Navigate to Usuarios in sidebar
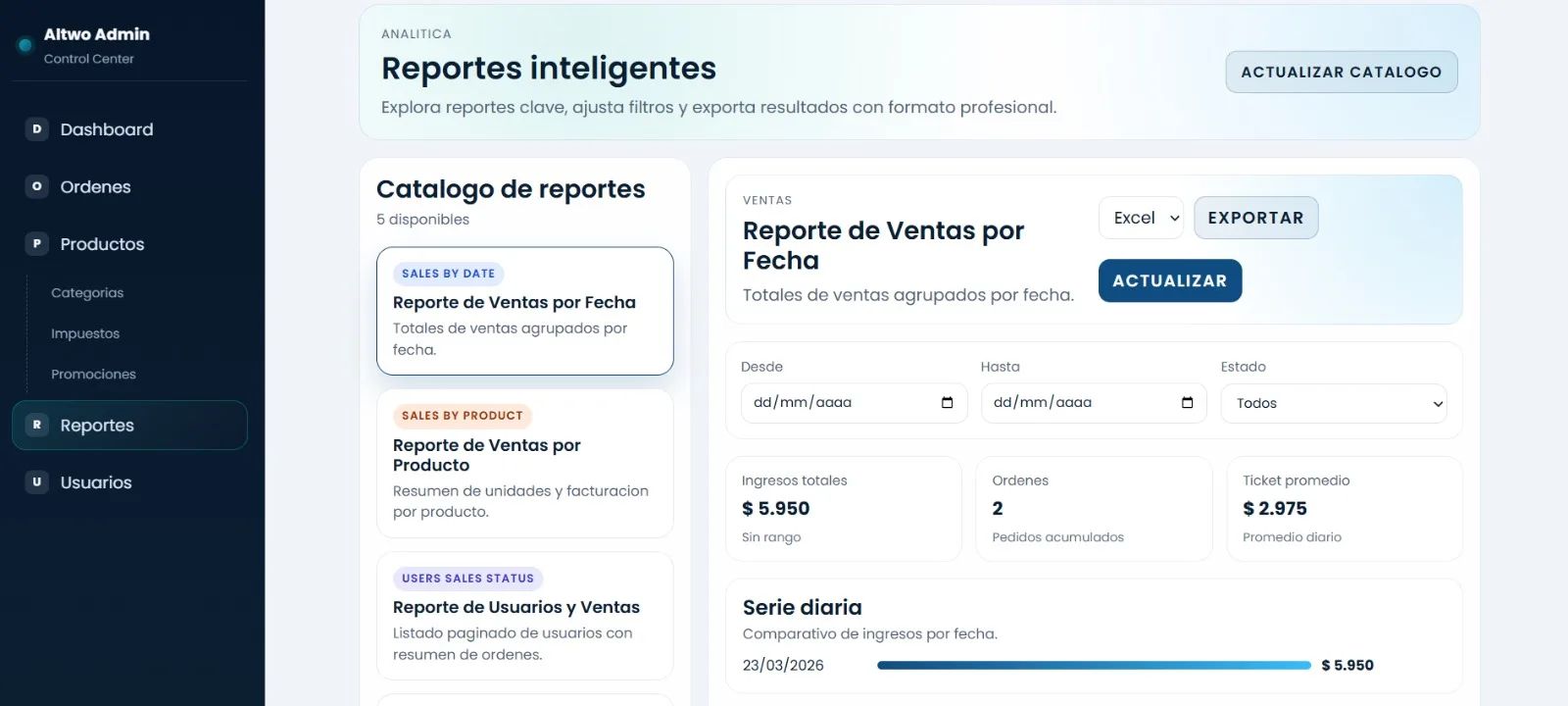The width and height of the screenshot is (1568, 706). pos(129,481)
